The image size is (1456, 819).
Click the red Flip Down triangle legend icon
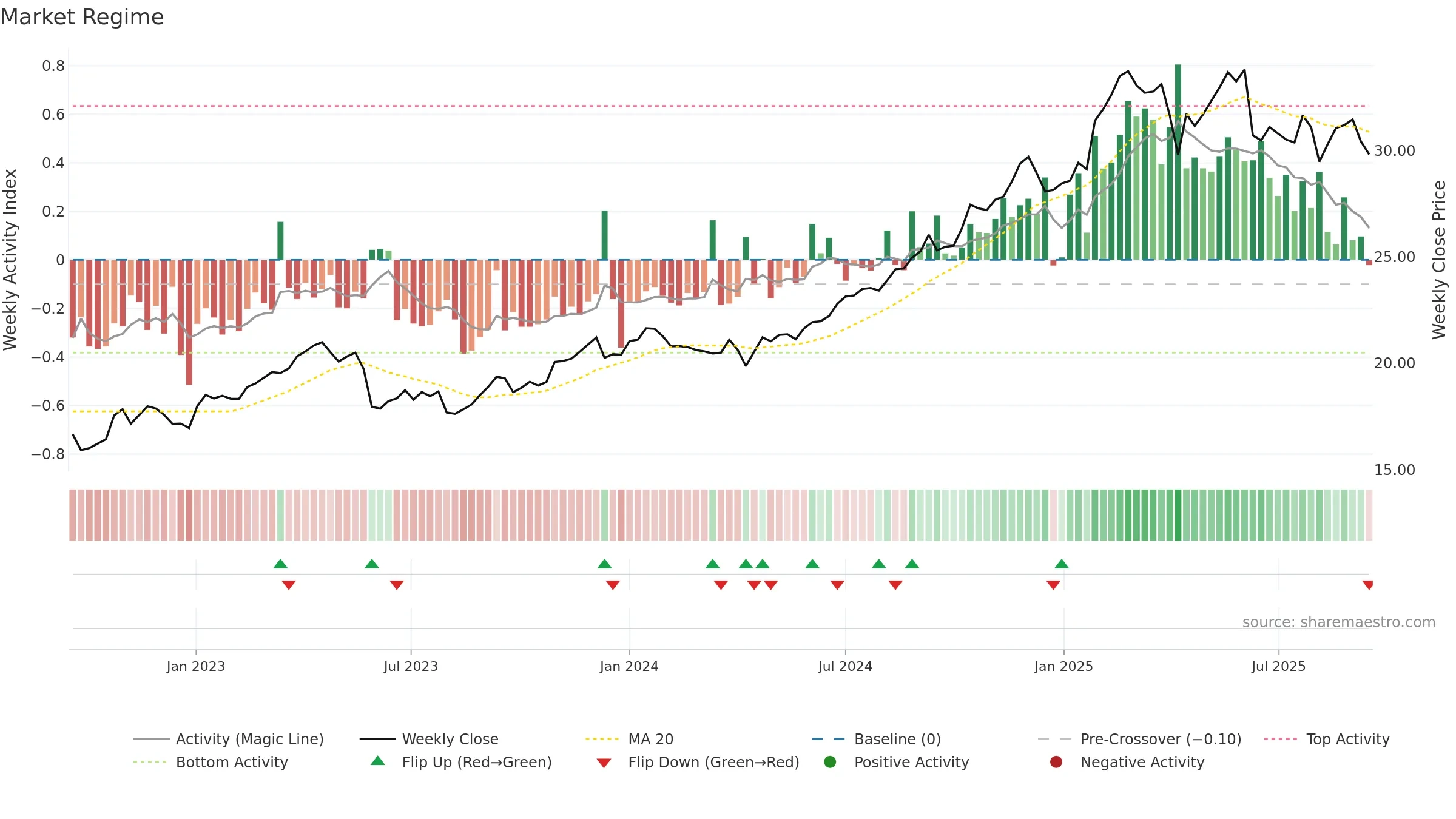click(604, 763)
